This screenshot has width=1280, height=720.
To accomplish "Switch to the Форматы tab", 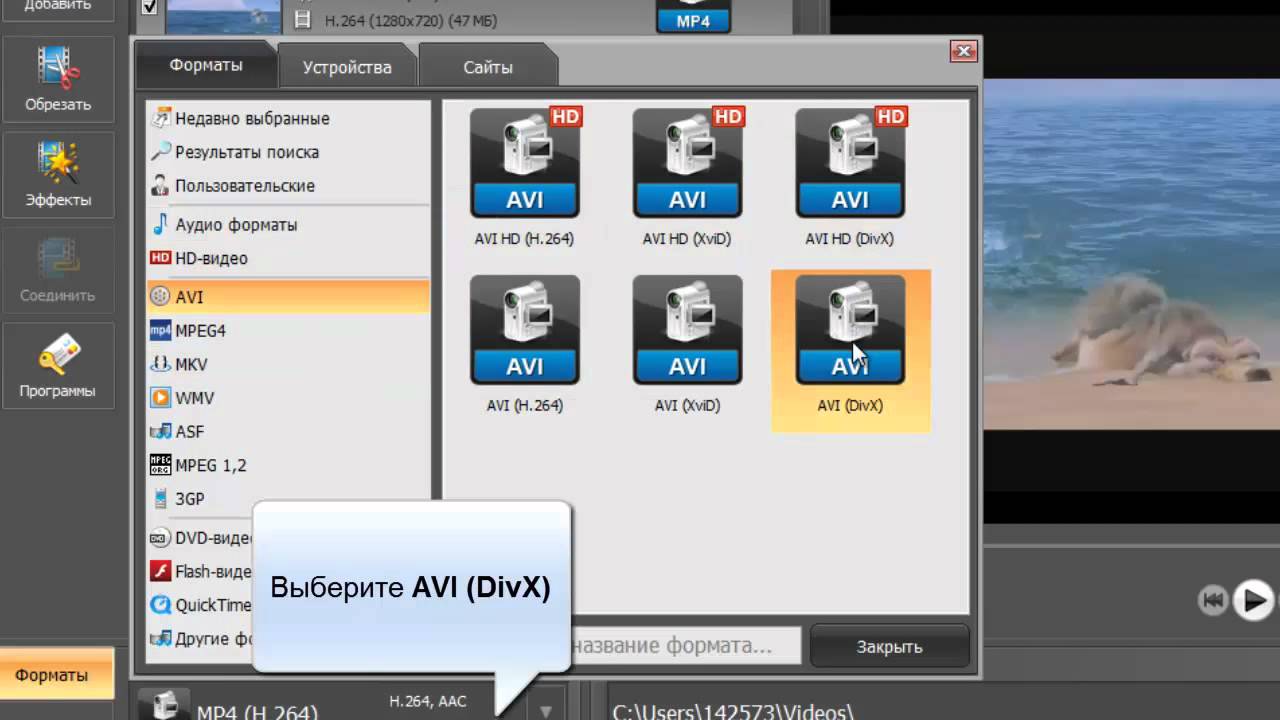I will coord(206,65).
